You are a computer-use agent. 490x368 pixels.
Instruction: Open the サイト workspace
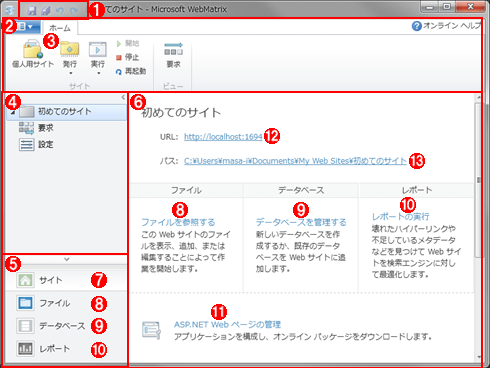[66, 280]
